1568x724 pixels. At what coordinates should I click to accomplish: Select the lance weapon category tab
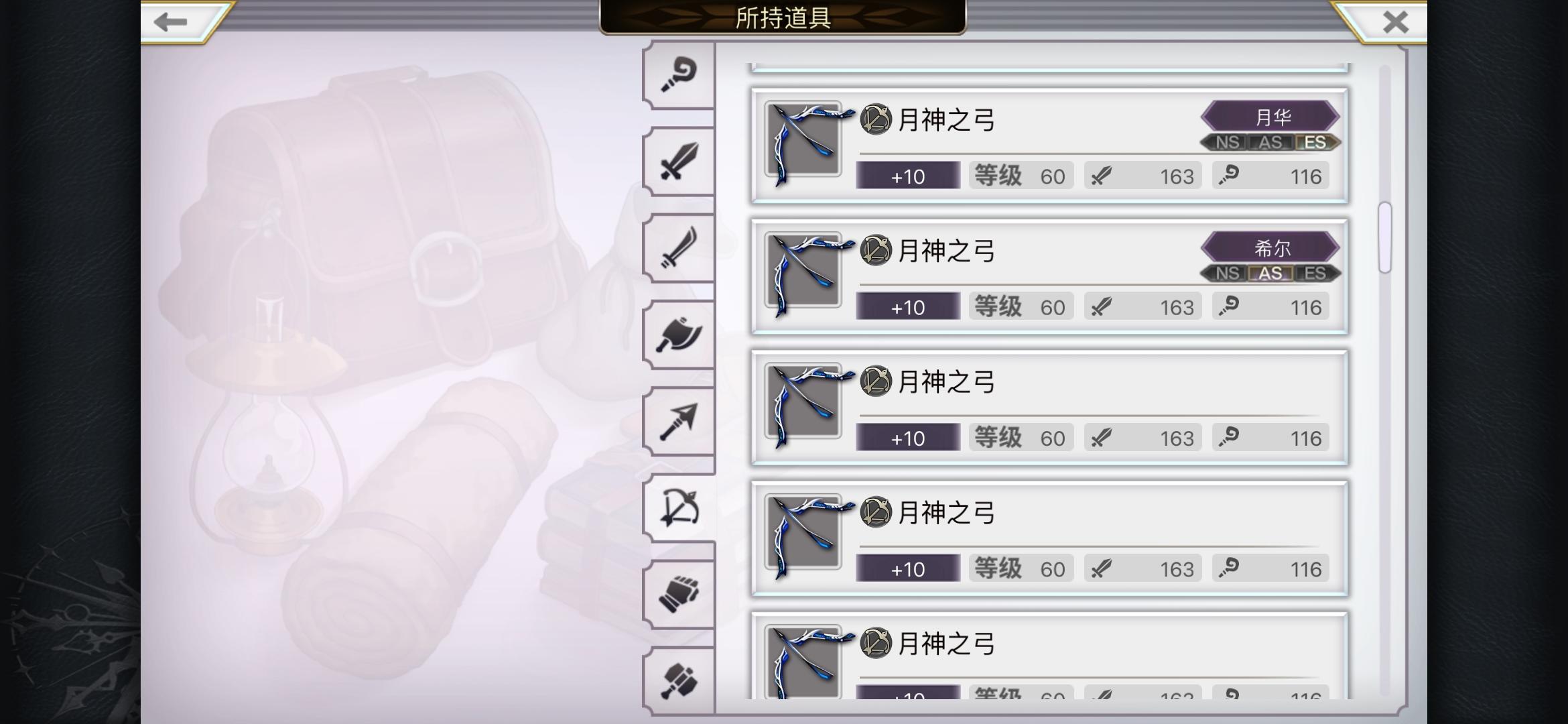pyautogui.click(x=678, y=421)
